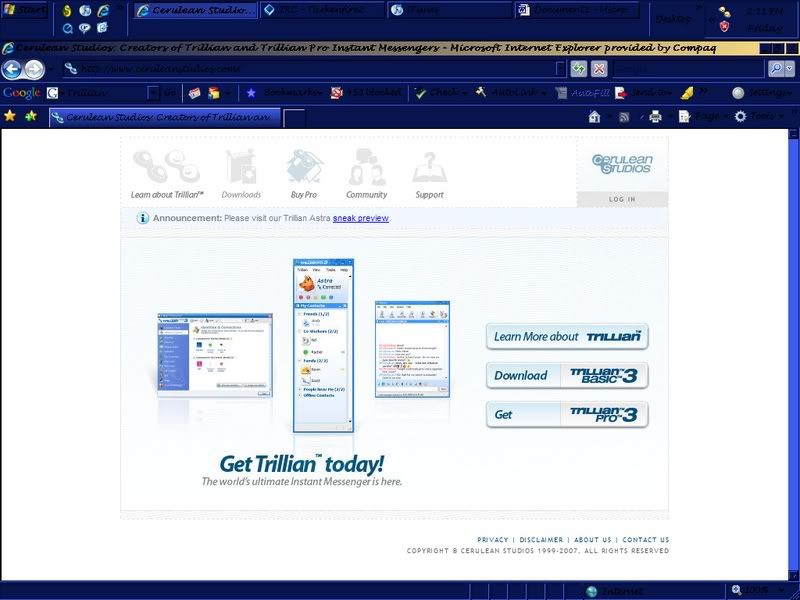Open the address bar history dropdown
Screen dimensions: 800x600
(560, 68)
